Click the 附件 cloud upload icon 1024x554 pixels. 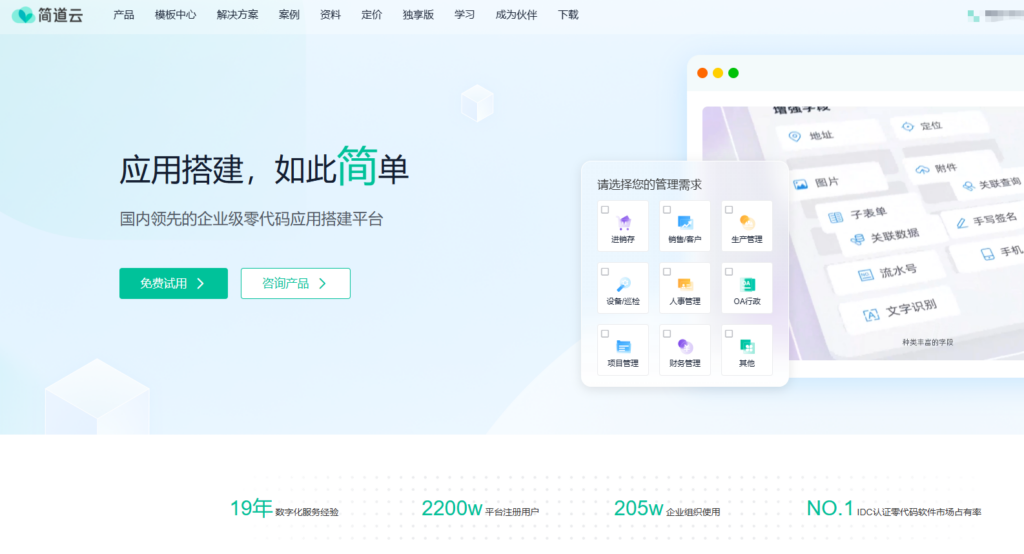point(922,170)
